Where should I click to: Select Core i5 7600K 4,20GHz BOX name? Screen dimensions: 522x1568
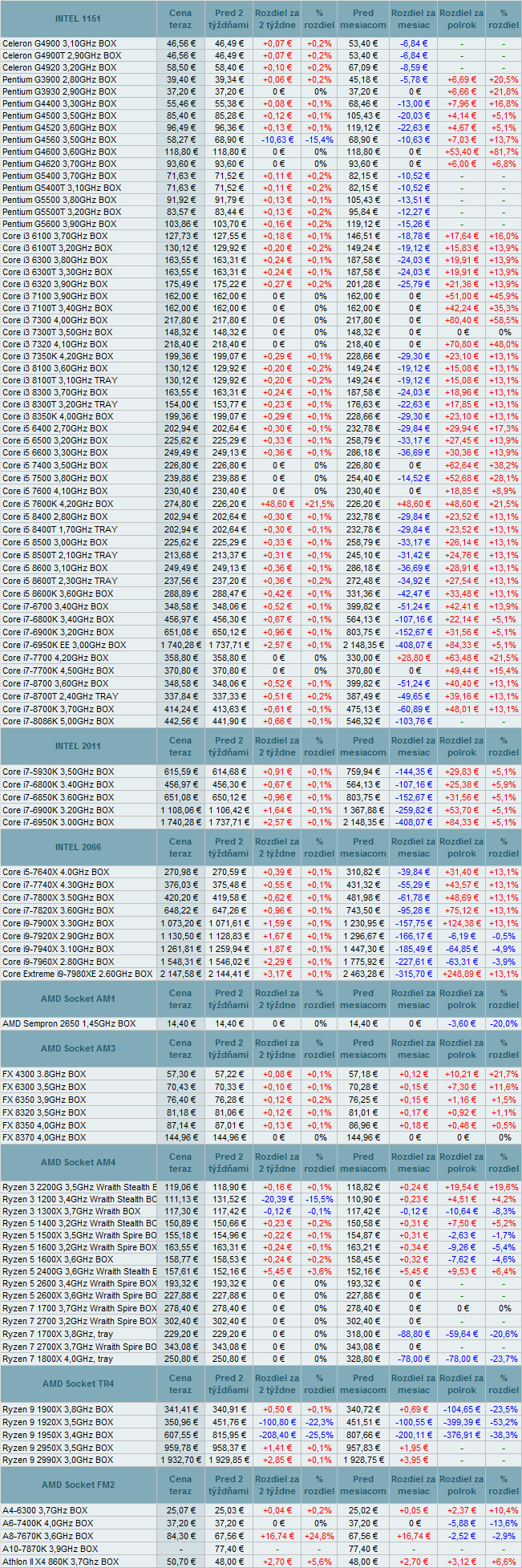click(58, 504)
